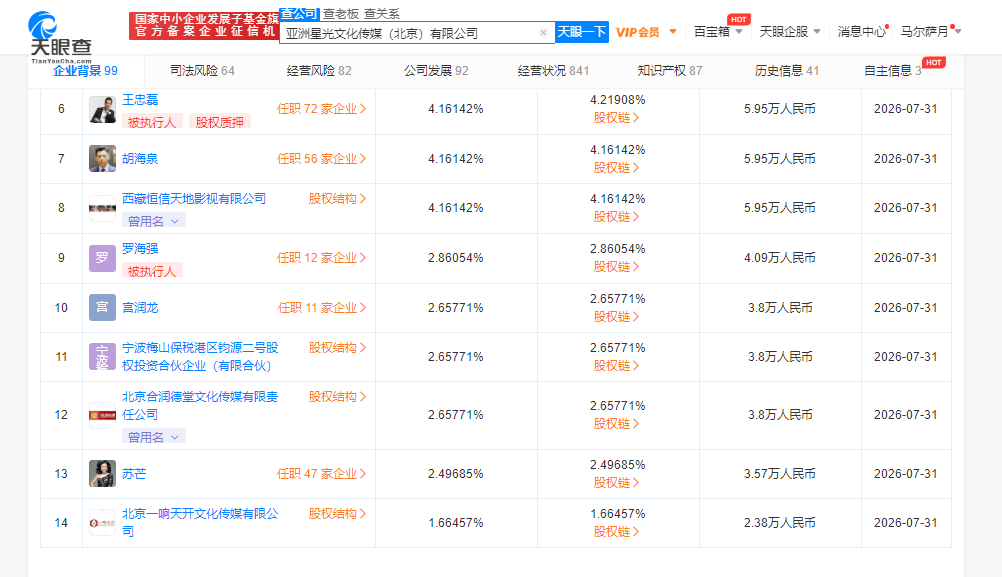Expand 曾用名 for 北京合润德堂文化传媒
Viewport: 1002px width, 577px height.
click(x=153, y=437)
